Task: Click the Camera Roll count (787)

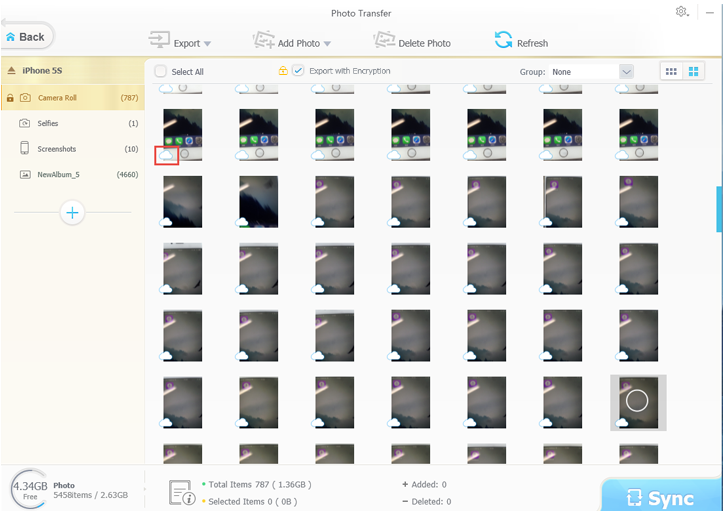Action: (129, 98)
